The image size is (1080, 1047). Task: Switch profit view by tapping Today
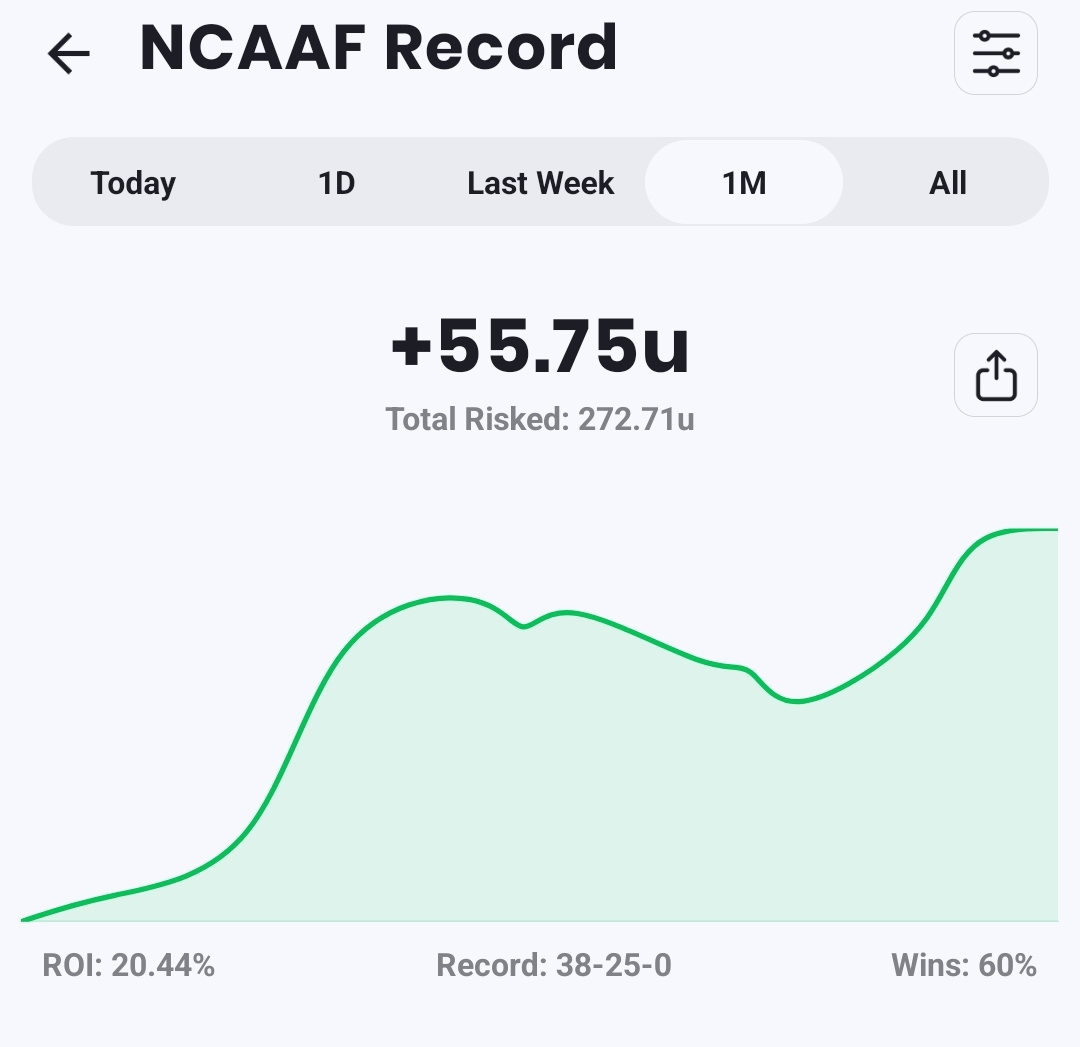tap(133, 182)
